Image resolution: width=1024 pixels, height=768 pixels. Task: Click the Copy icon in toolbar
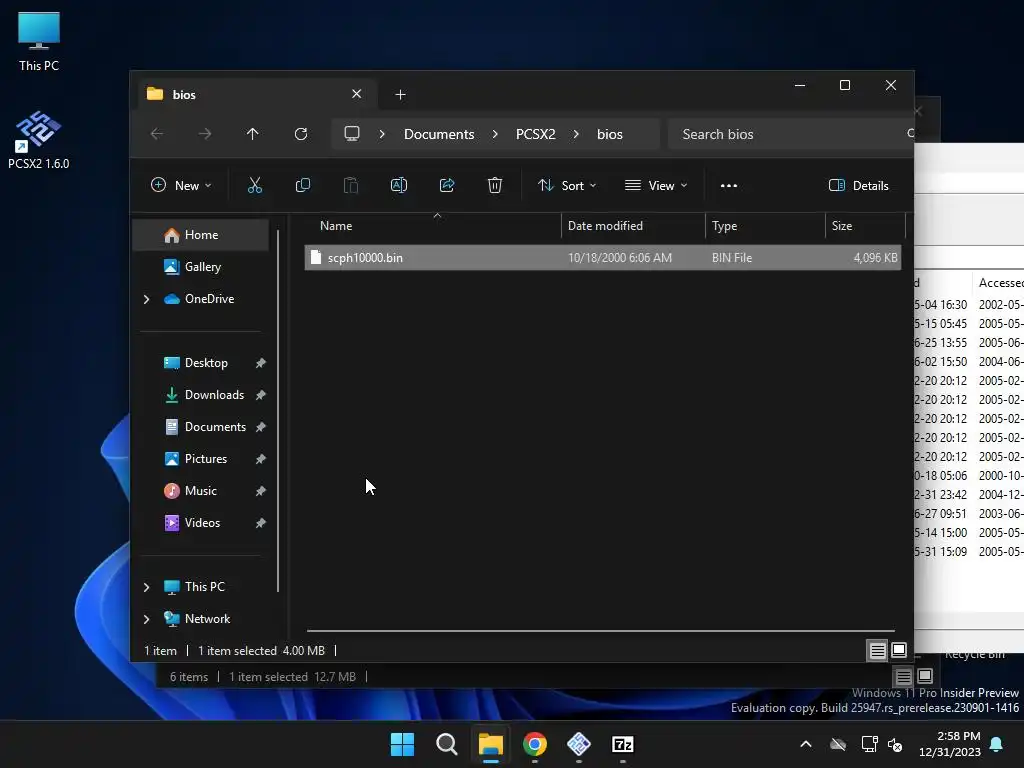(302, 185)
